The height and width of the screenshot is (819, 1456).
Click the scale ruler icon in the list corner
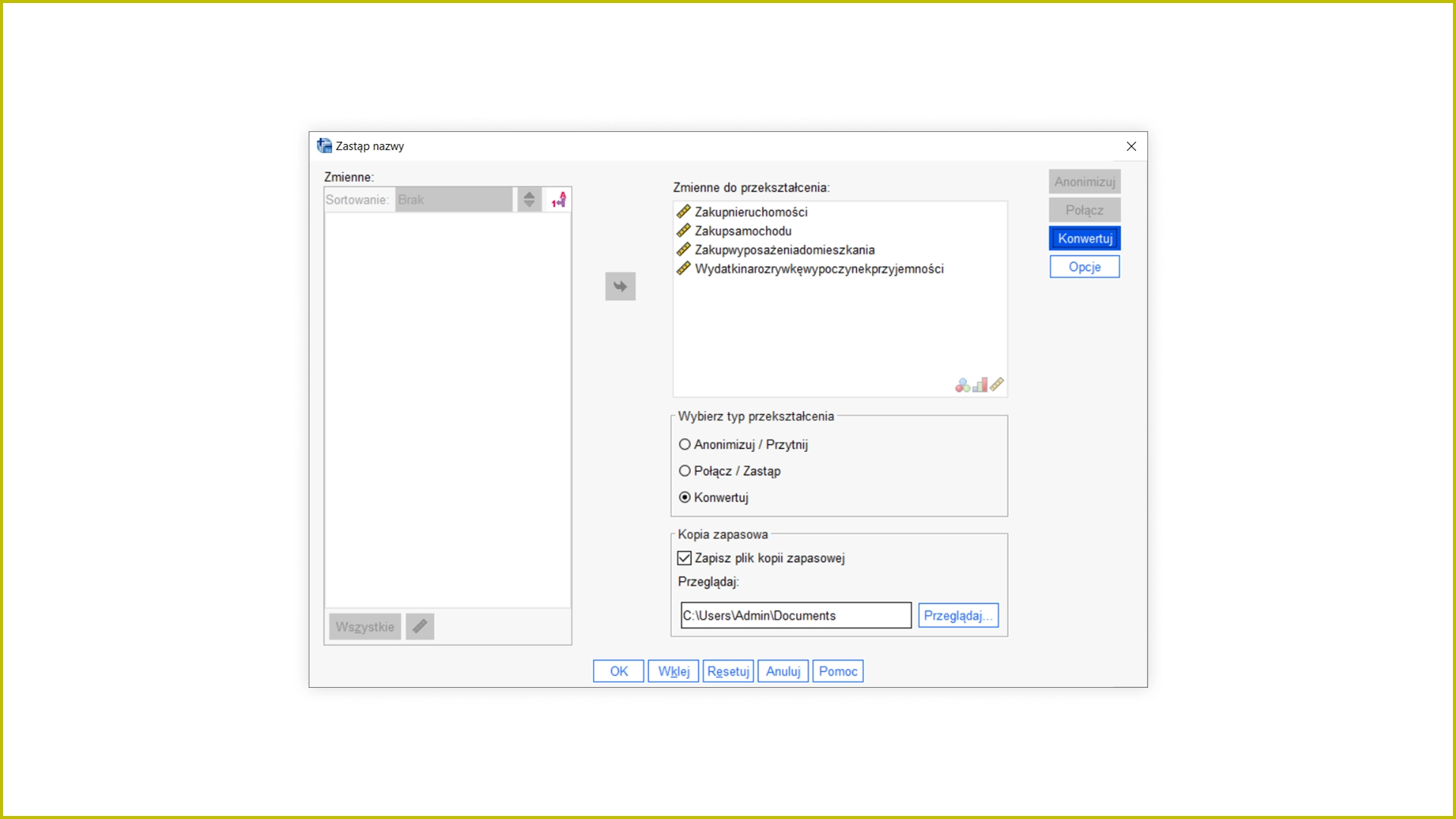pos(997,384)
